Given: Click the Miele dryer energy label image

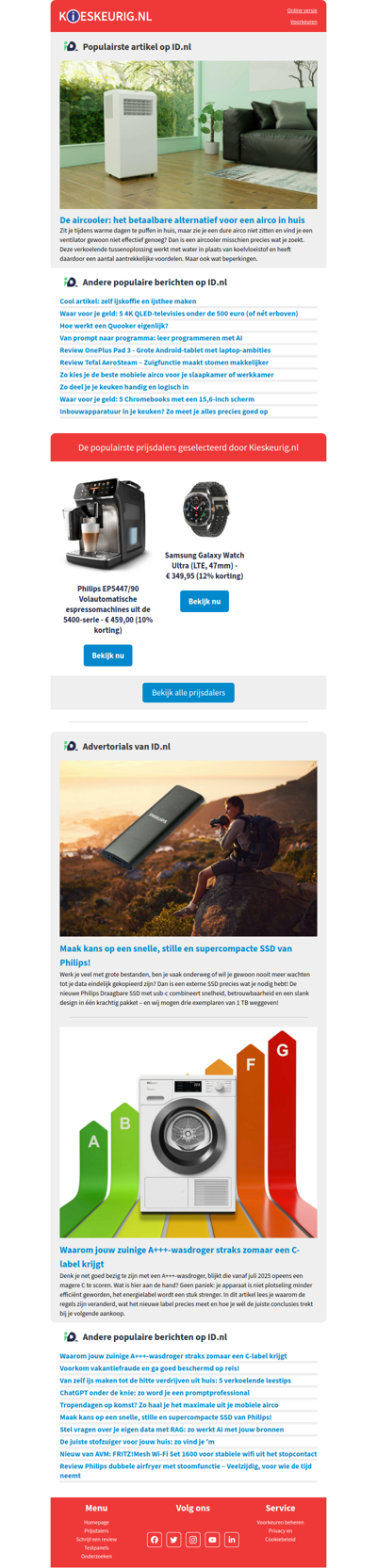Looking at the screenshot, I should click(188, 1132).
